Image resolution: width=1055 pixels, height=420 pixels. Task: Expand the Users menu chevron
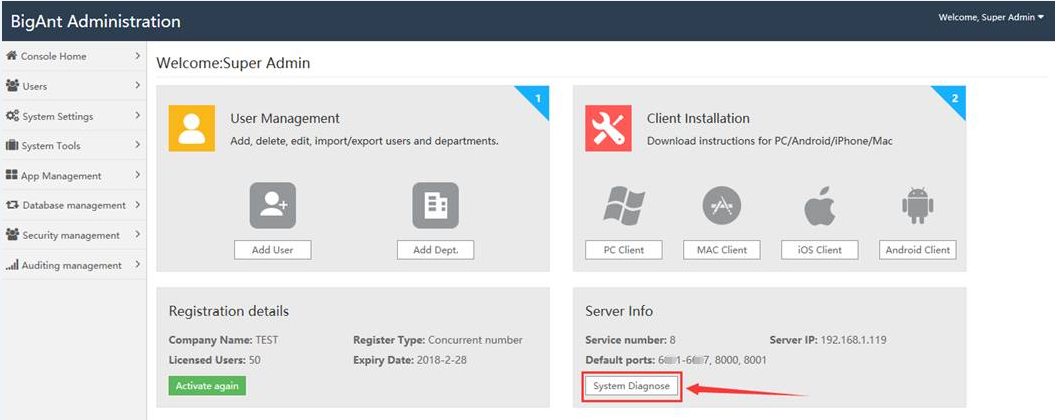(137, 85)
